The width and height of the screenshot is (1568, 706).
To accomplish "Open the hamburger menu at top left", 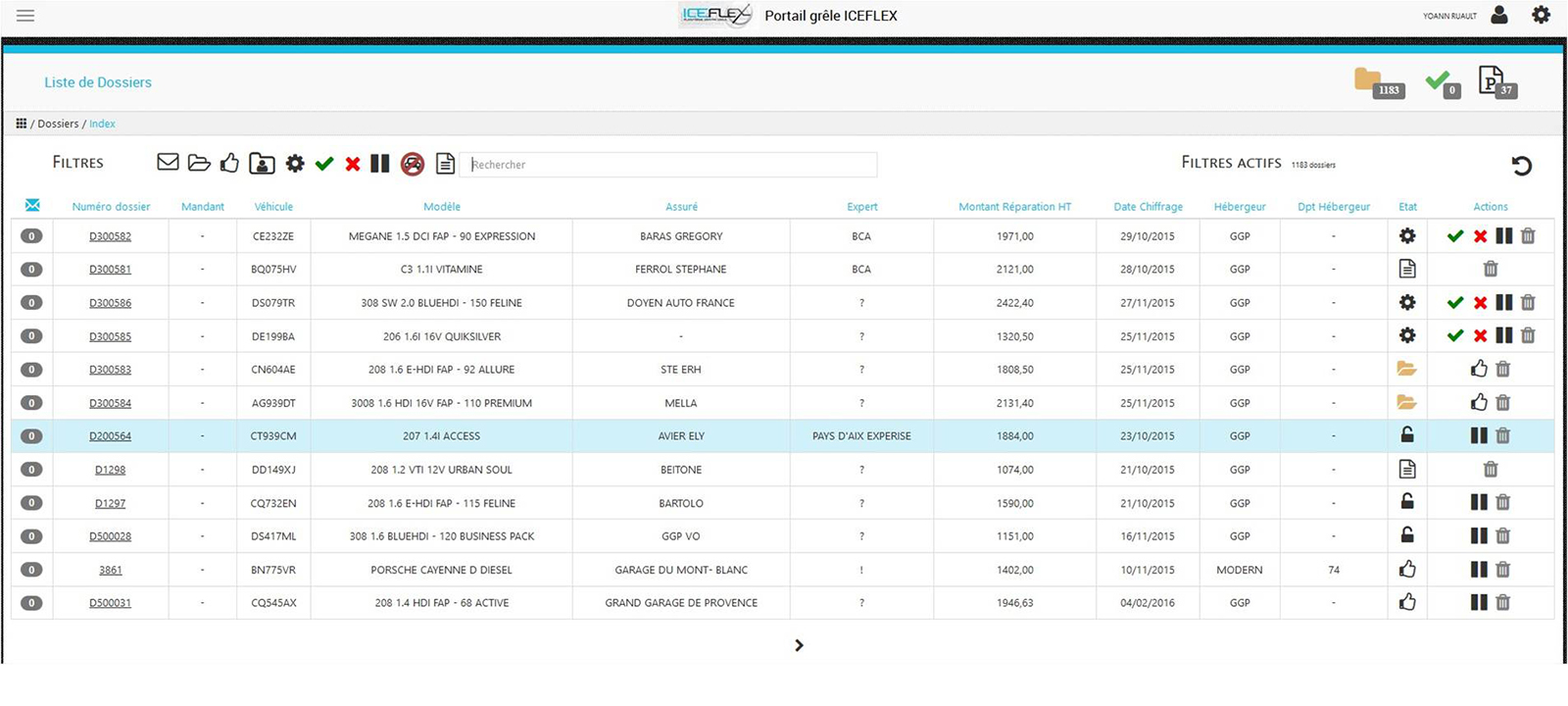I will click(25, 16).
